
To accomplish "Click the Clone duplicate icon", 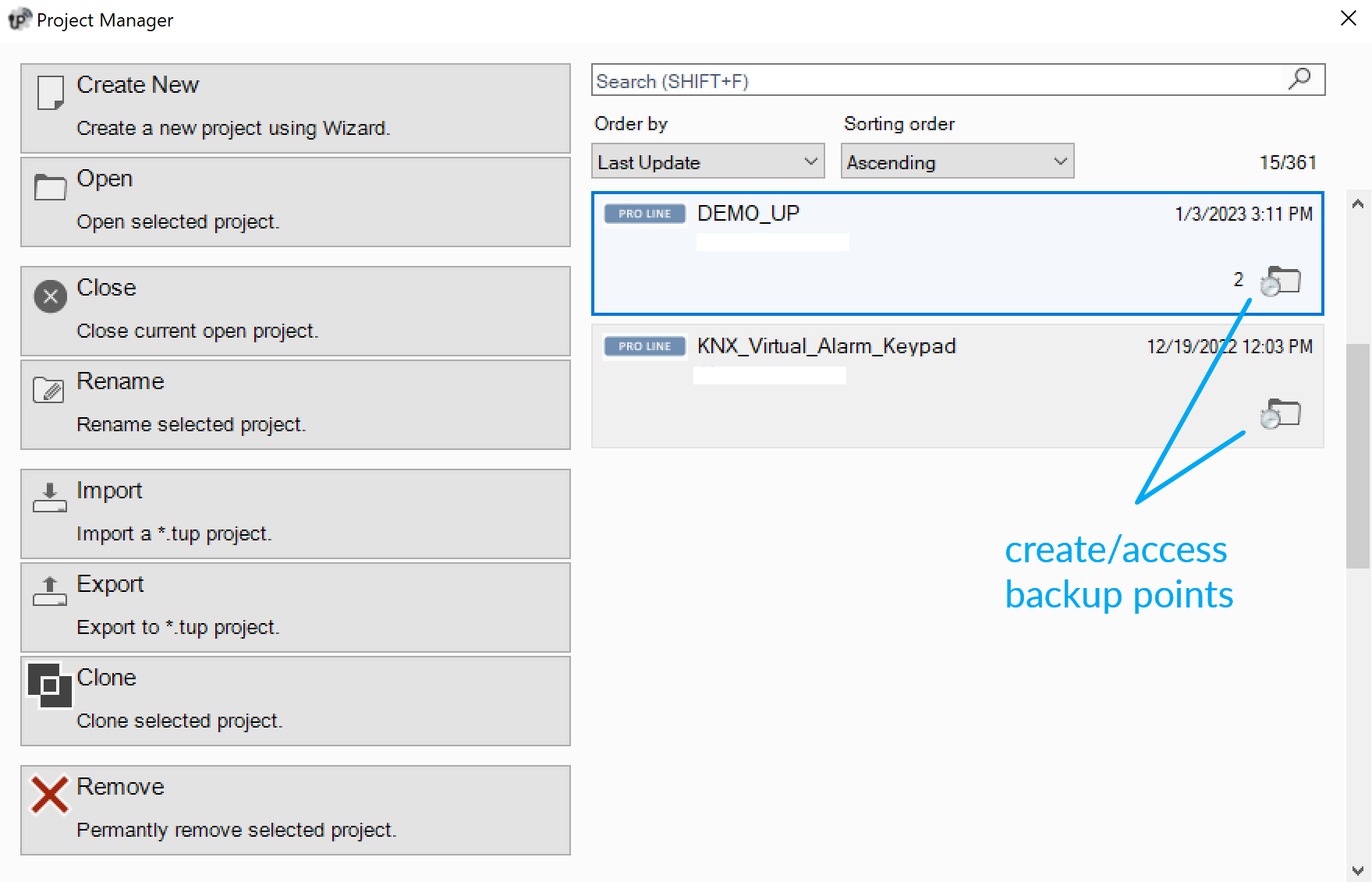I will [x=50, y=685].
